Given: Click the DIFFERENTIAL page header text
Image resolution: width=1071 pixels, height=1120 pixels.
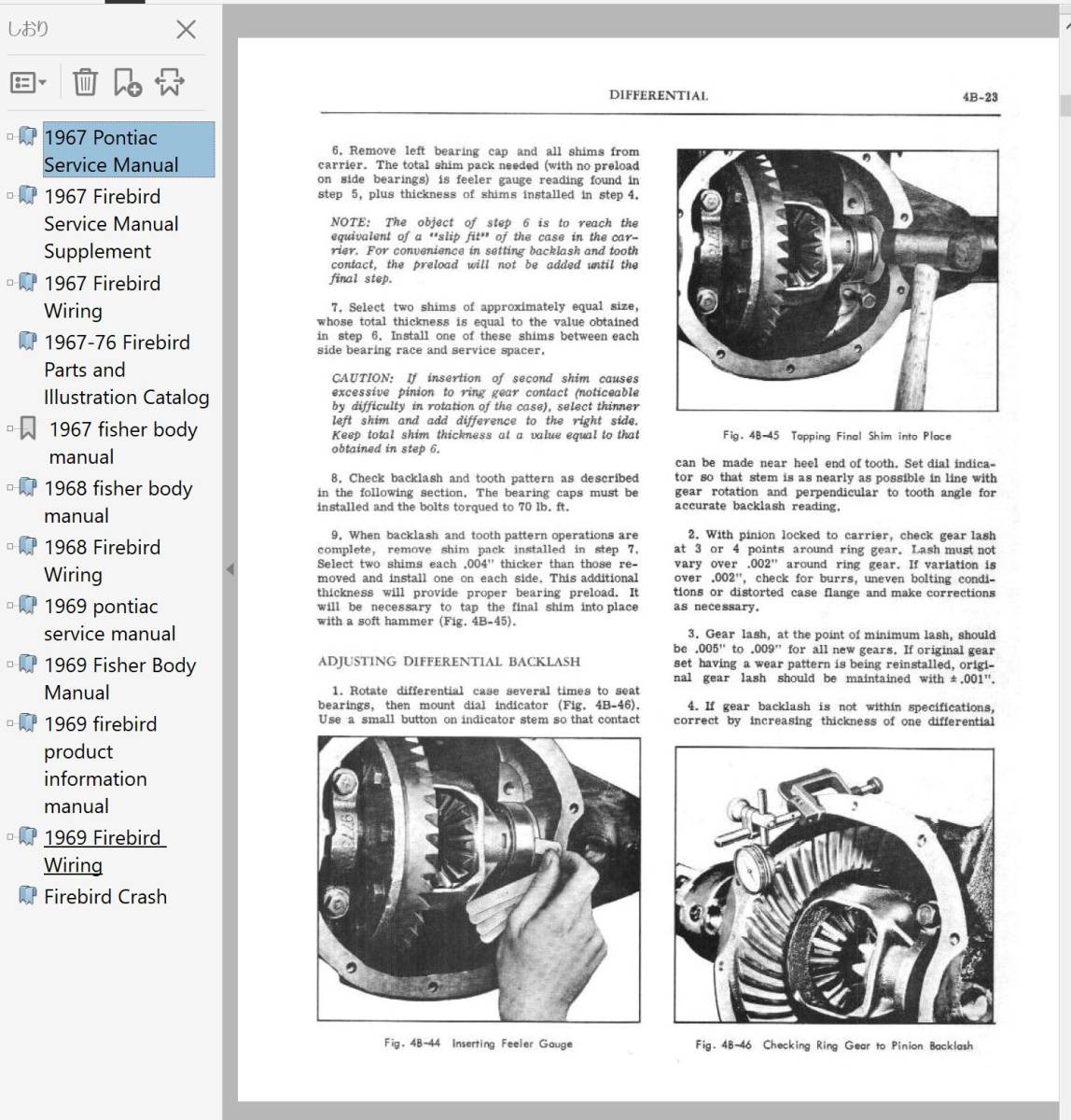Looking at the screenshot, I should 658,95.
